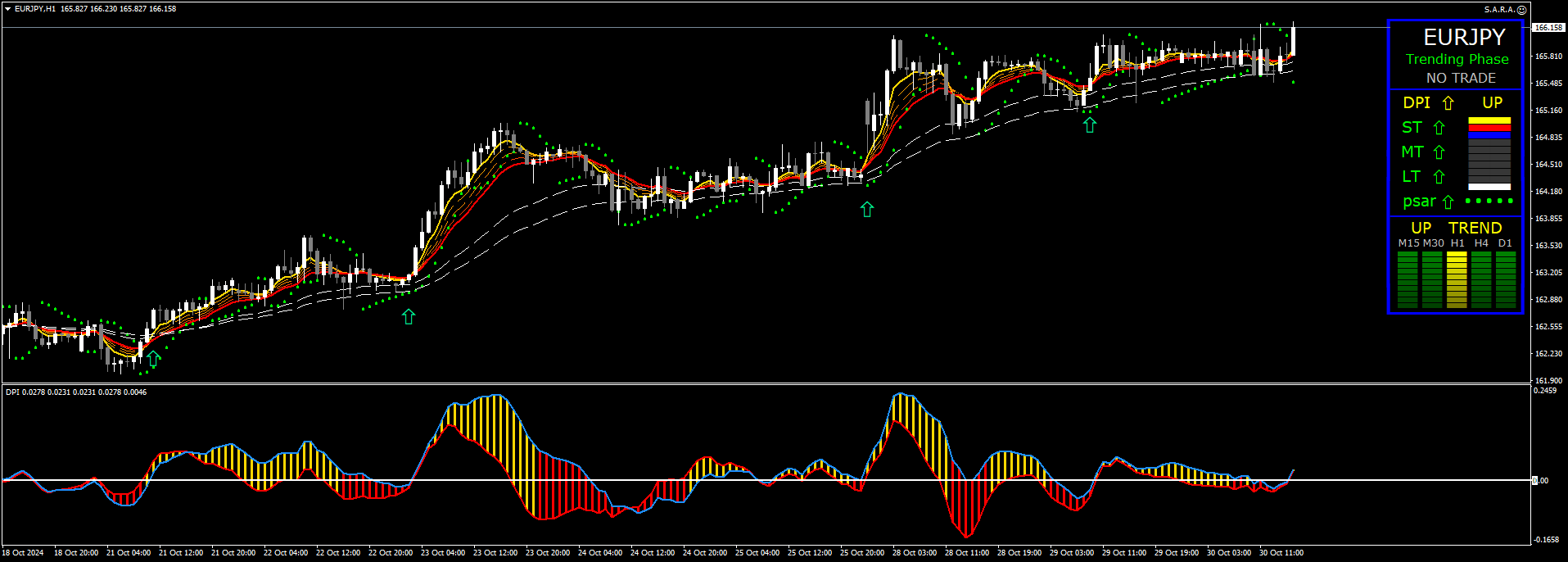Screen dimensions: 1568x562
Task: Click the buy arrow near 21 Oct 04:00
Action: pos(153,359)
